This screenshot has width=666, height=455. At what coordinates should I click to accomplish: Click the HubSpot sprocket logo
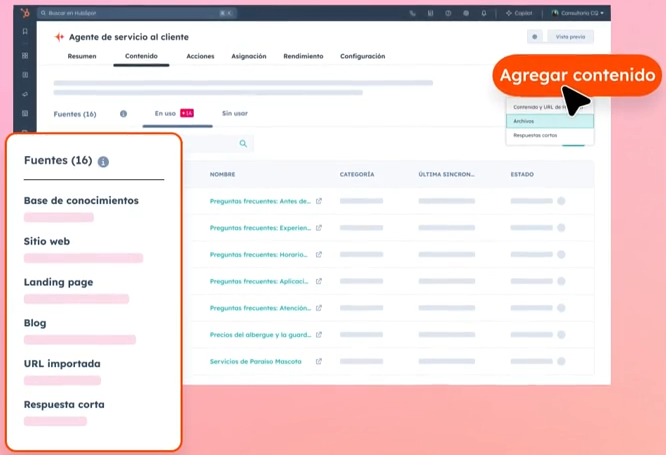click(25, 13)
